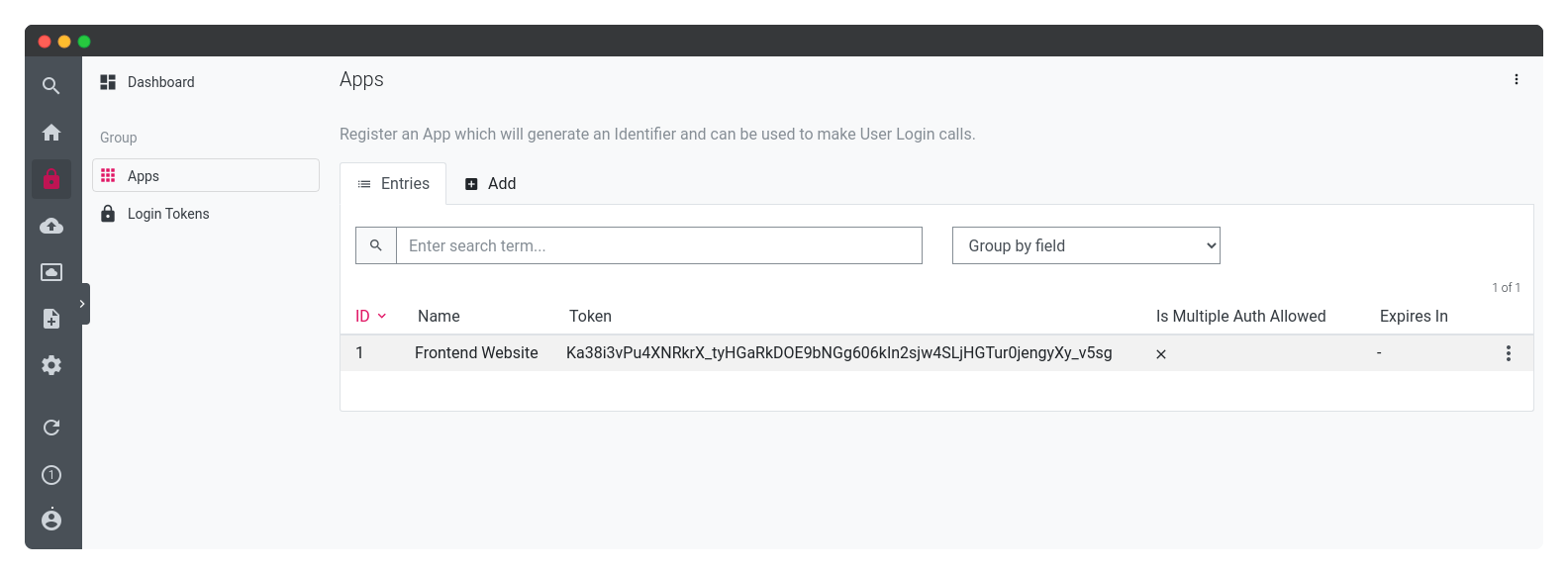This screenshot has width=1568, height=574.
Task: Switch to the Entries tab
Action: pos(393,184)
